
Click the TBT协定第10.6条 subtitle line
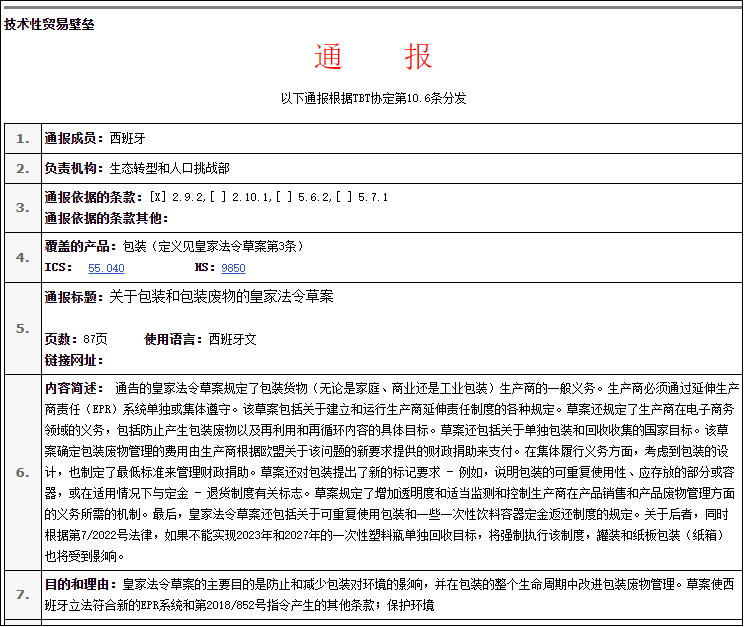(x=373, y=98)
